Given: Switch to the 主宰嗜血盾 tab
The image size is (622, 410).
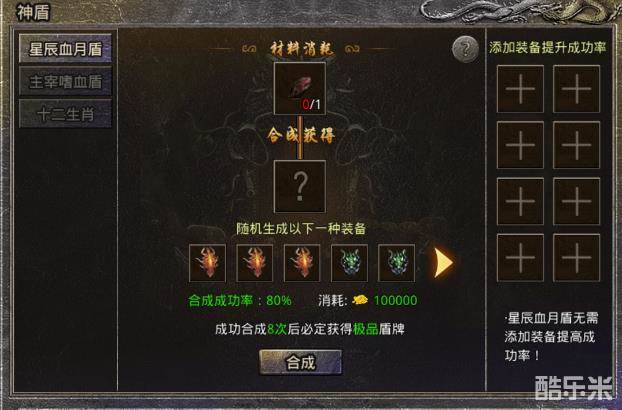Looking at the screenshot, I should point(65,81).
